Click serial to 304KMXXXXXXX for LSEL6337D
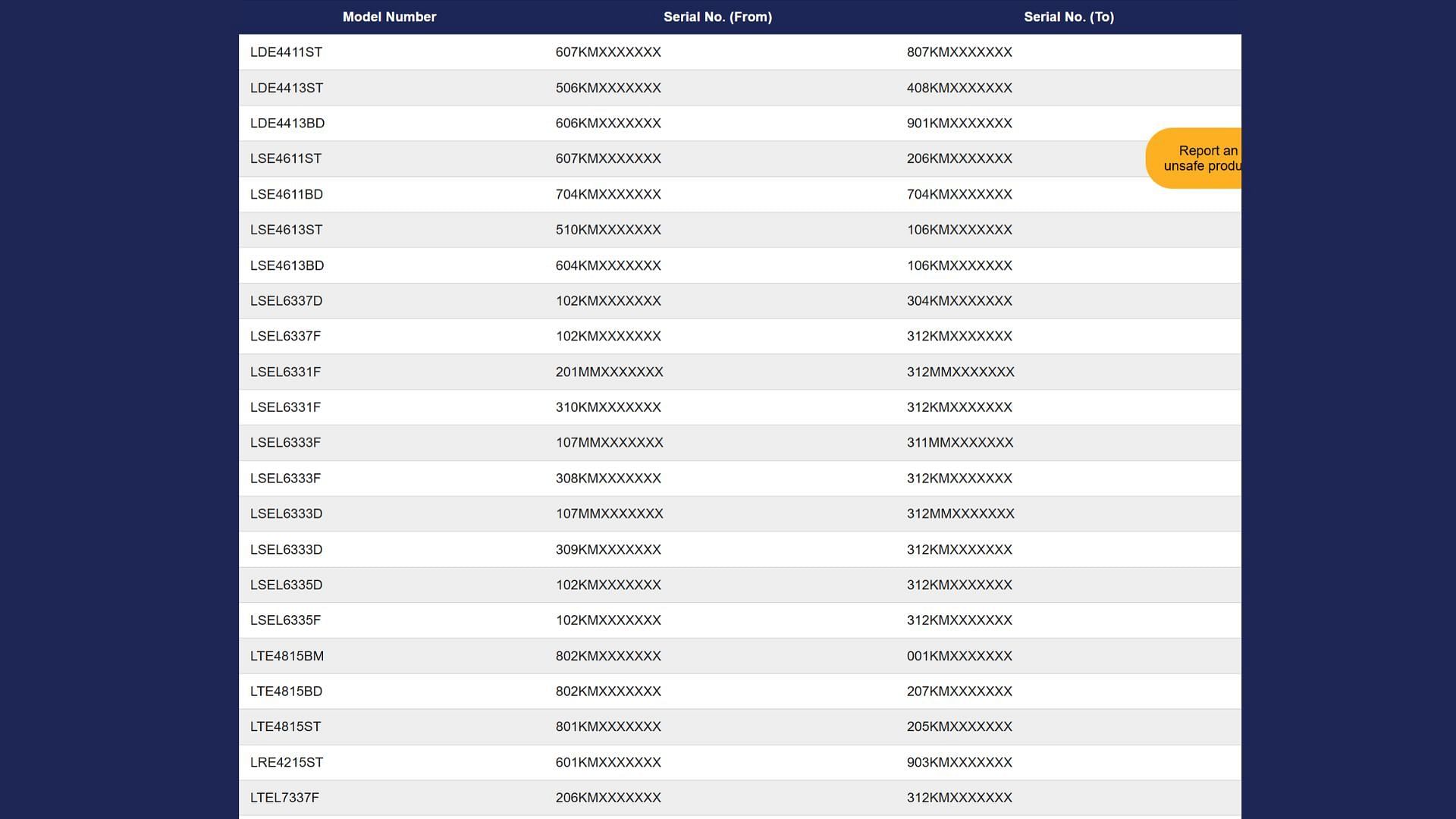This screenshot has height=819, width=1456. point(959,301)
